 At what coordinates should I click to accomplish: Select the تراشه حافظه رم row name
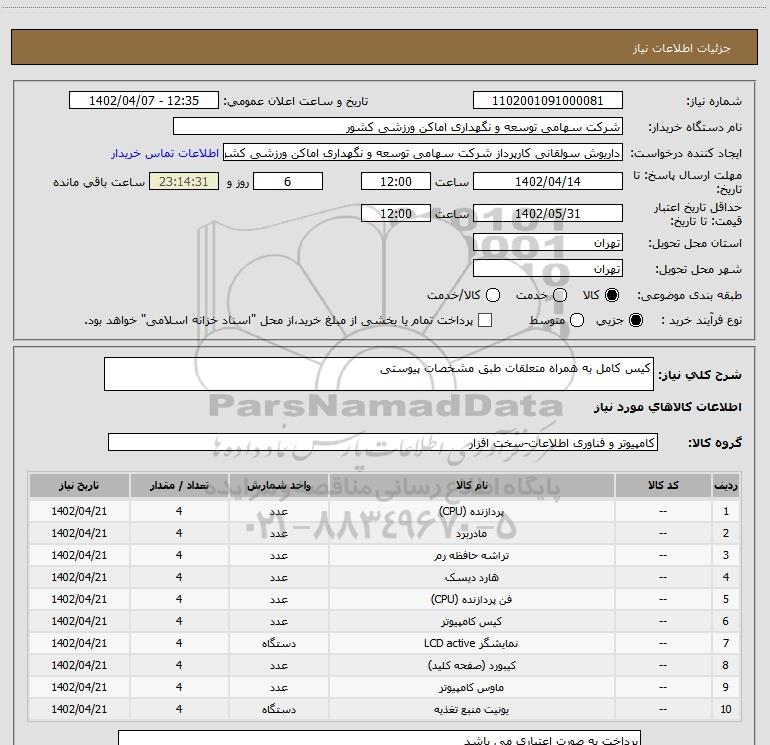[x=471, y=555]
